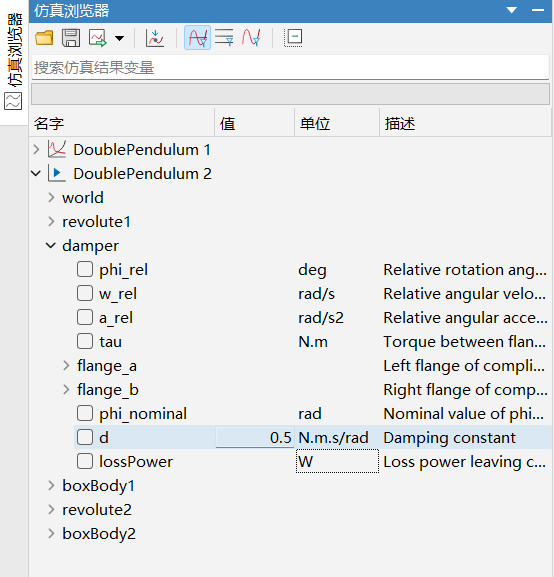Click the lines filter toolbar icon
The height and width of the screenshot is (577, 554).
224,38
